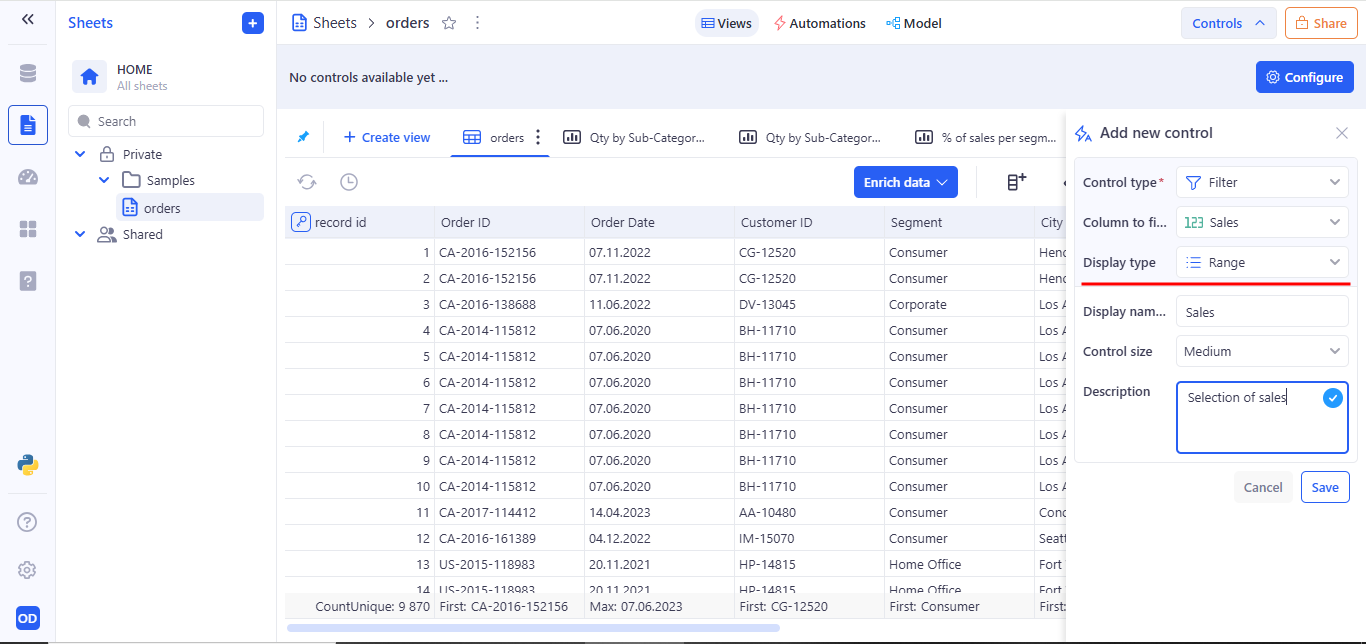Click the record id key icon
1366x644 pixels.
tap(301, 222)
